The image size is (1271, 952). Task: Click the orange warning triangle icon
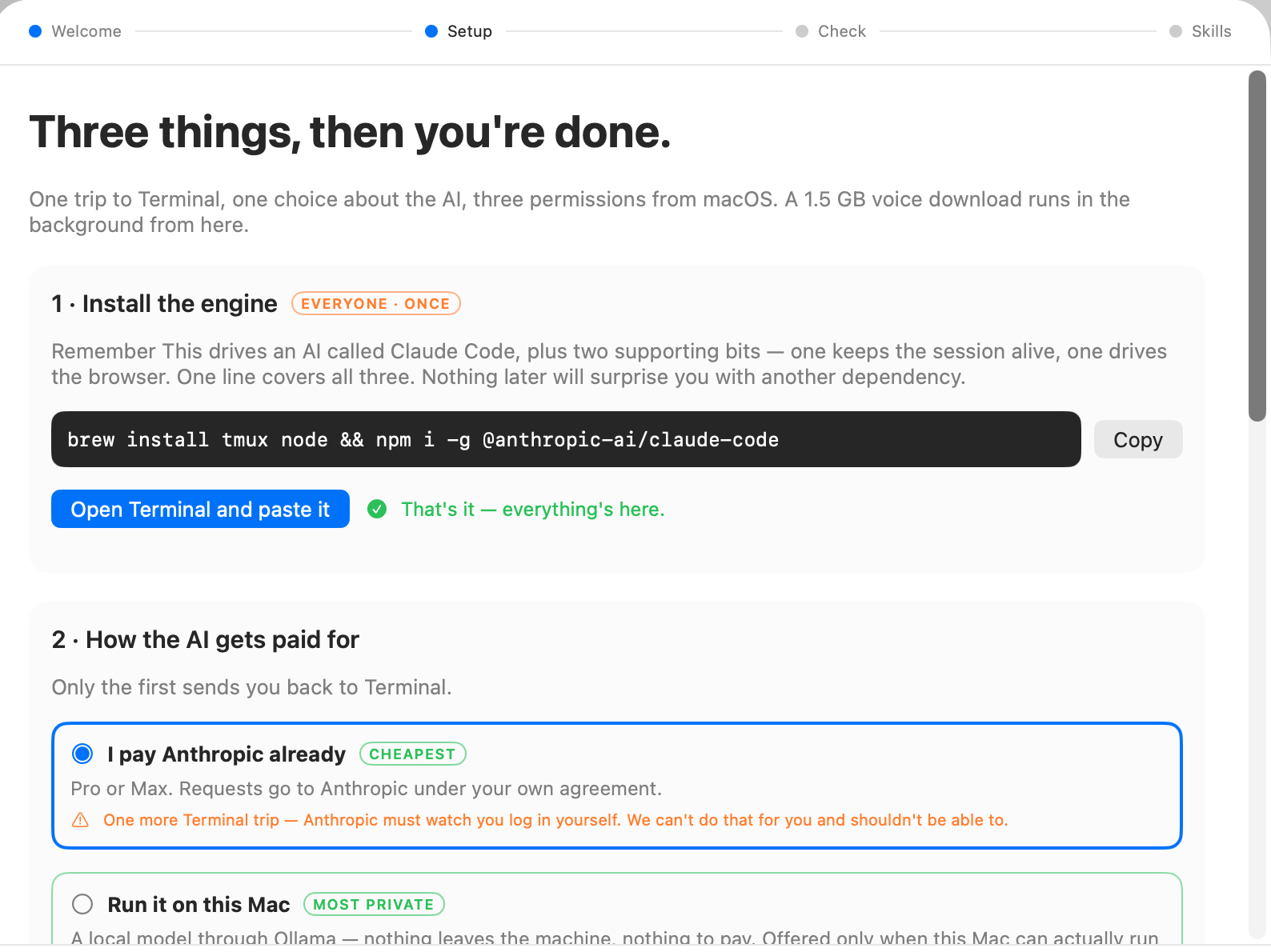[81, 820]
